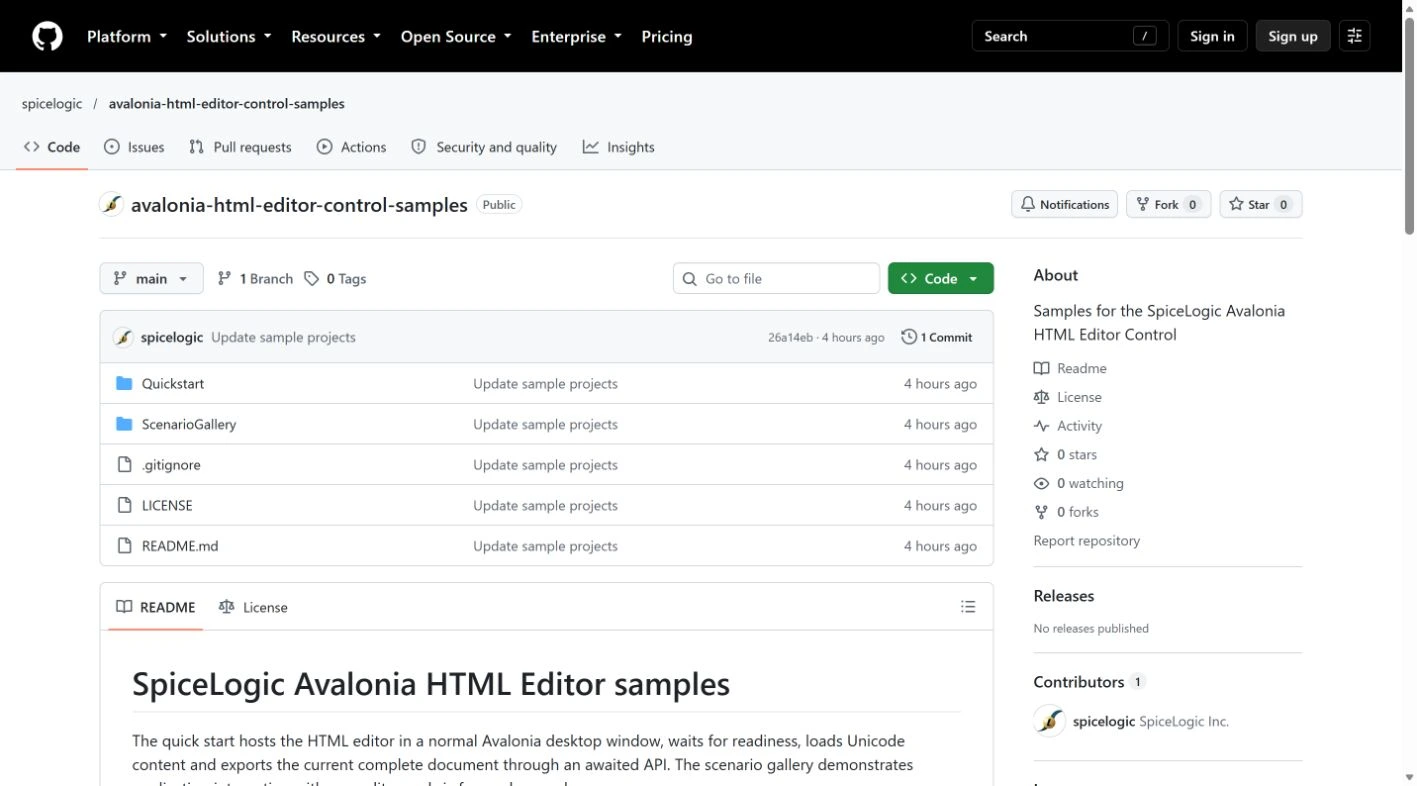Screen dimensions: 1417x786
Task: Star this repository
Action: point(1261,204)
